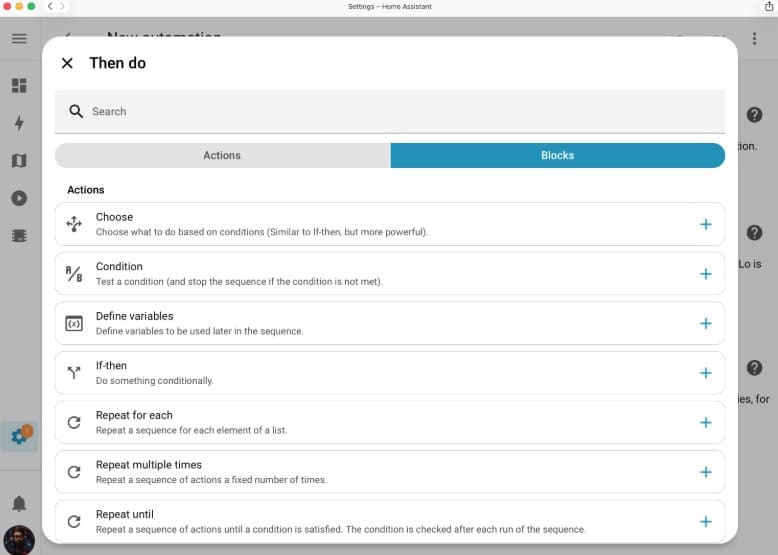Image resolution: width=778 pixels, height=555 pixels.
Task: Click the Search input field
Action: click(400, 111)
